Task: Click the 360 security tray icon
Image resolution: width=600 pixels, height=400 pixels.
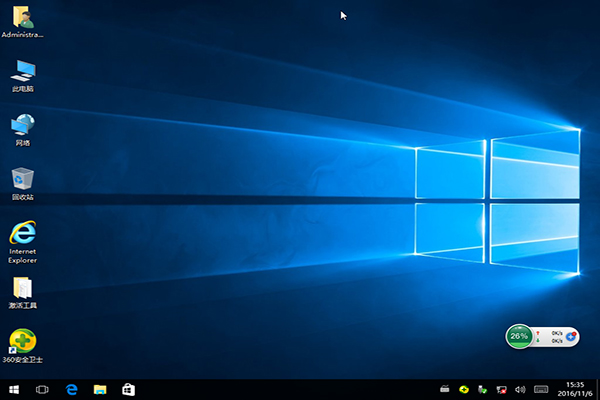Action: [x=464, y=388]
